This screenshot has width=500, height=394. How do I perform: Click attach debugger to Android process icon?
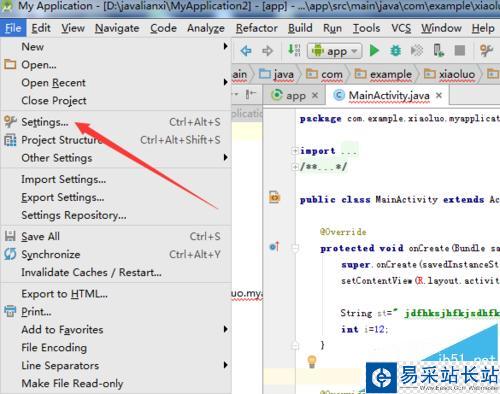pos(438,51)
